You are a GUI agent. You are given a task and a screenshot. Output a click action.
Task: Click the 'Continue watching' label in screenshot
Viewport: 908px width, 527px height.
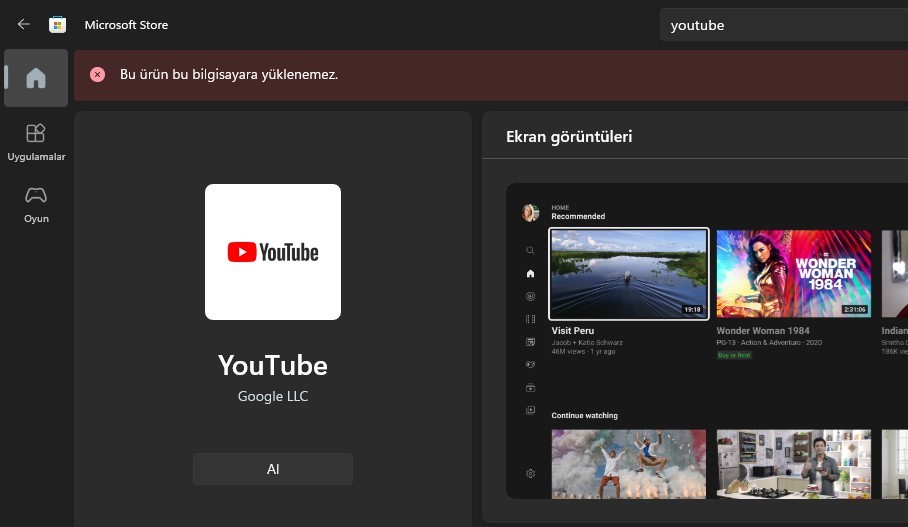point(584,415)
